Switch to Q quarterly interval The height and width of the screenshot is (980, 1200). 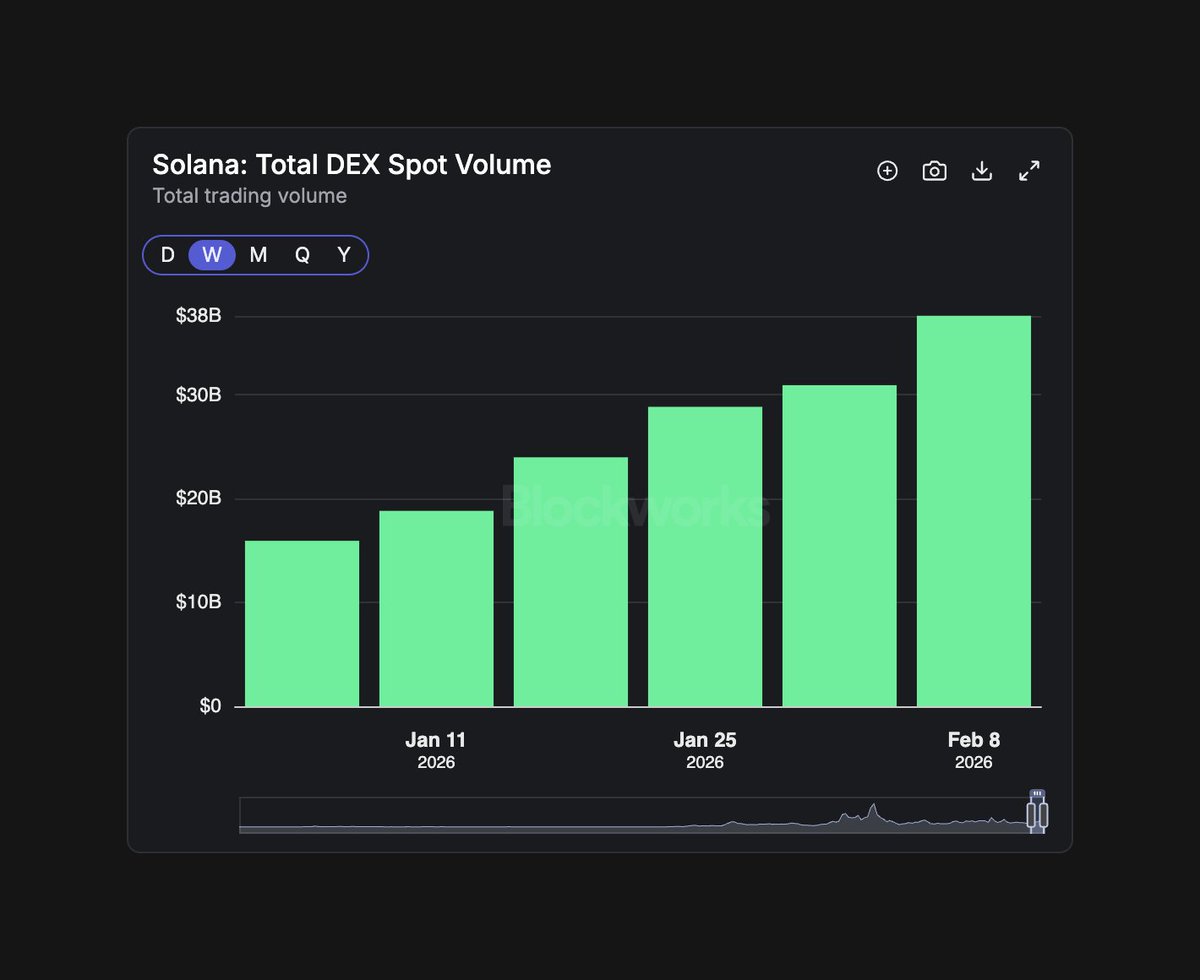[x=302, y=255]
